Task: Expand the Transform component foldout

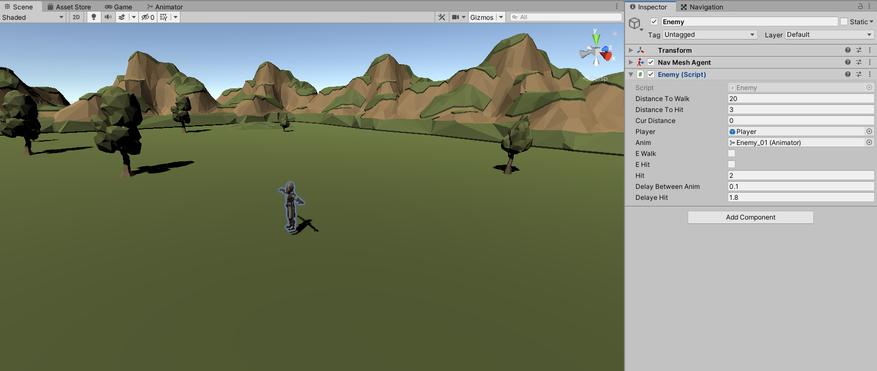Action: point(631,50)
